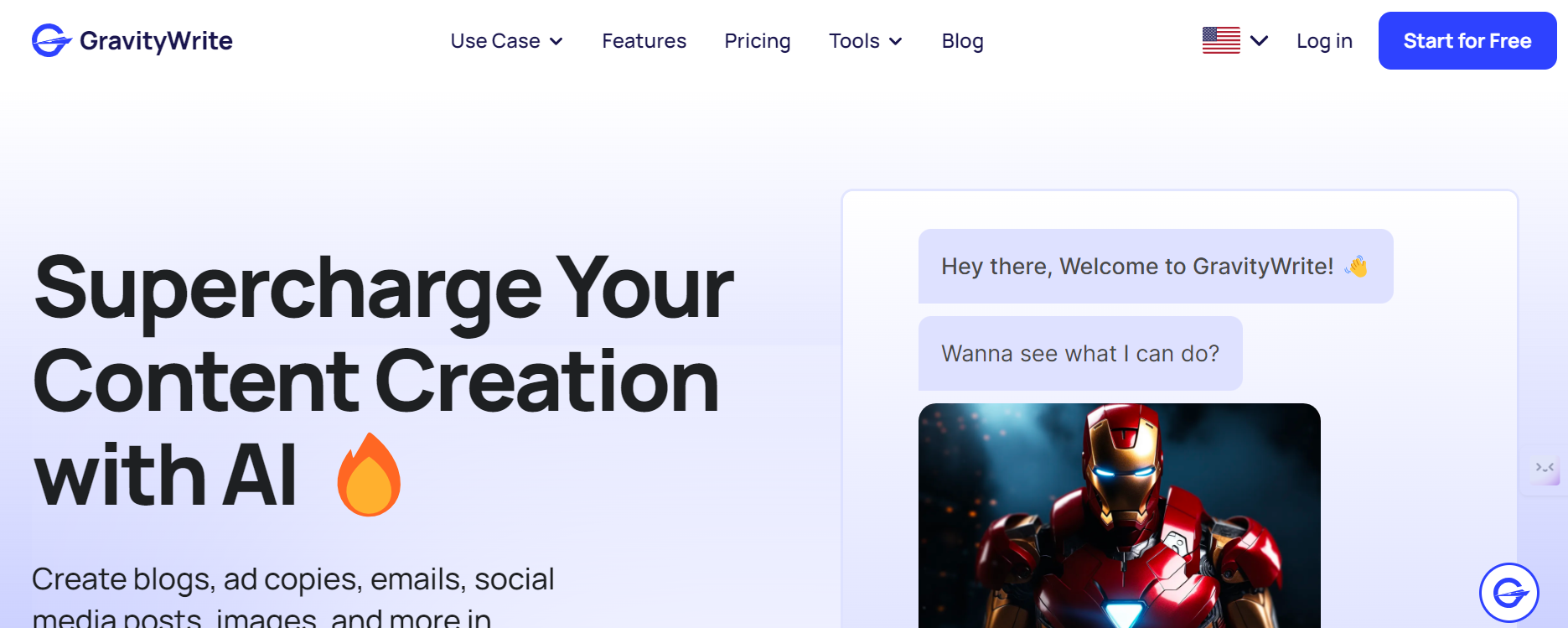The image size is (1568, 628).
Task: Click the Start for Free button
Action: (1467, 40)
